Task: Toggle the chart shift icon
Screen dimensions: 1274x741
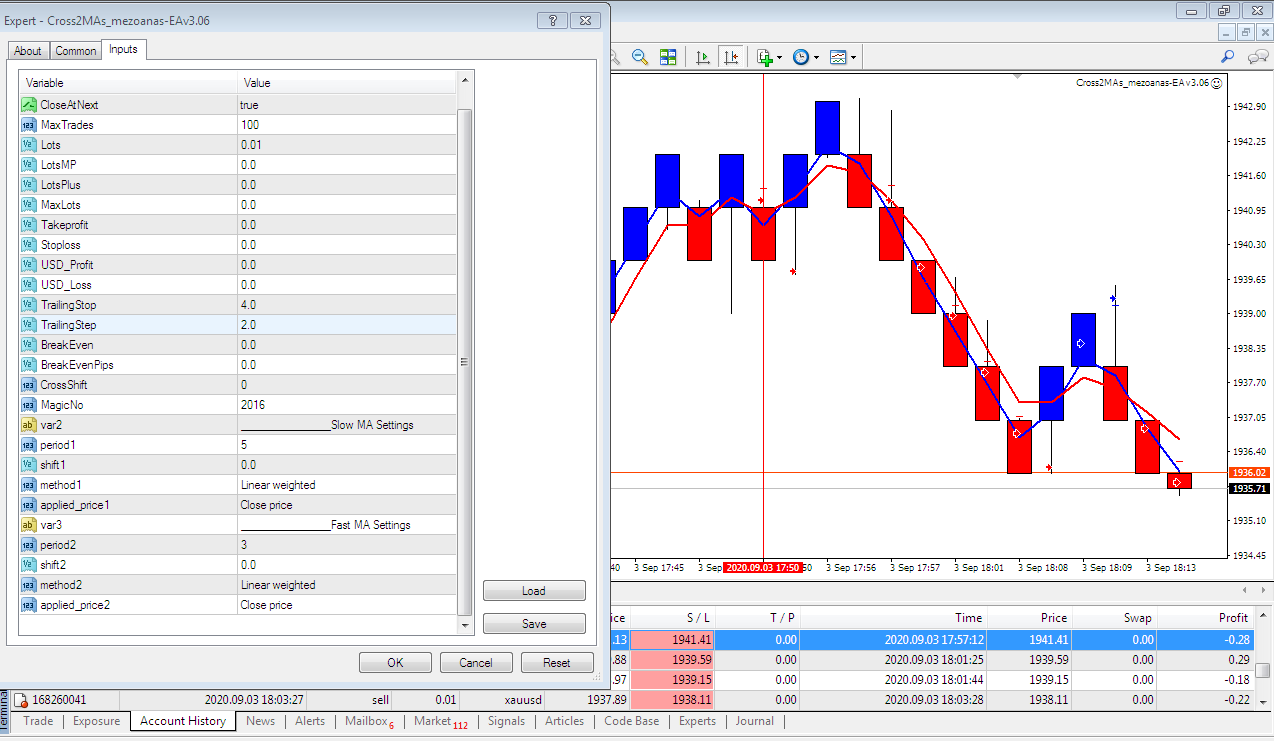Action: click(731, 57)
